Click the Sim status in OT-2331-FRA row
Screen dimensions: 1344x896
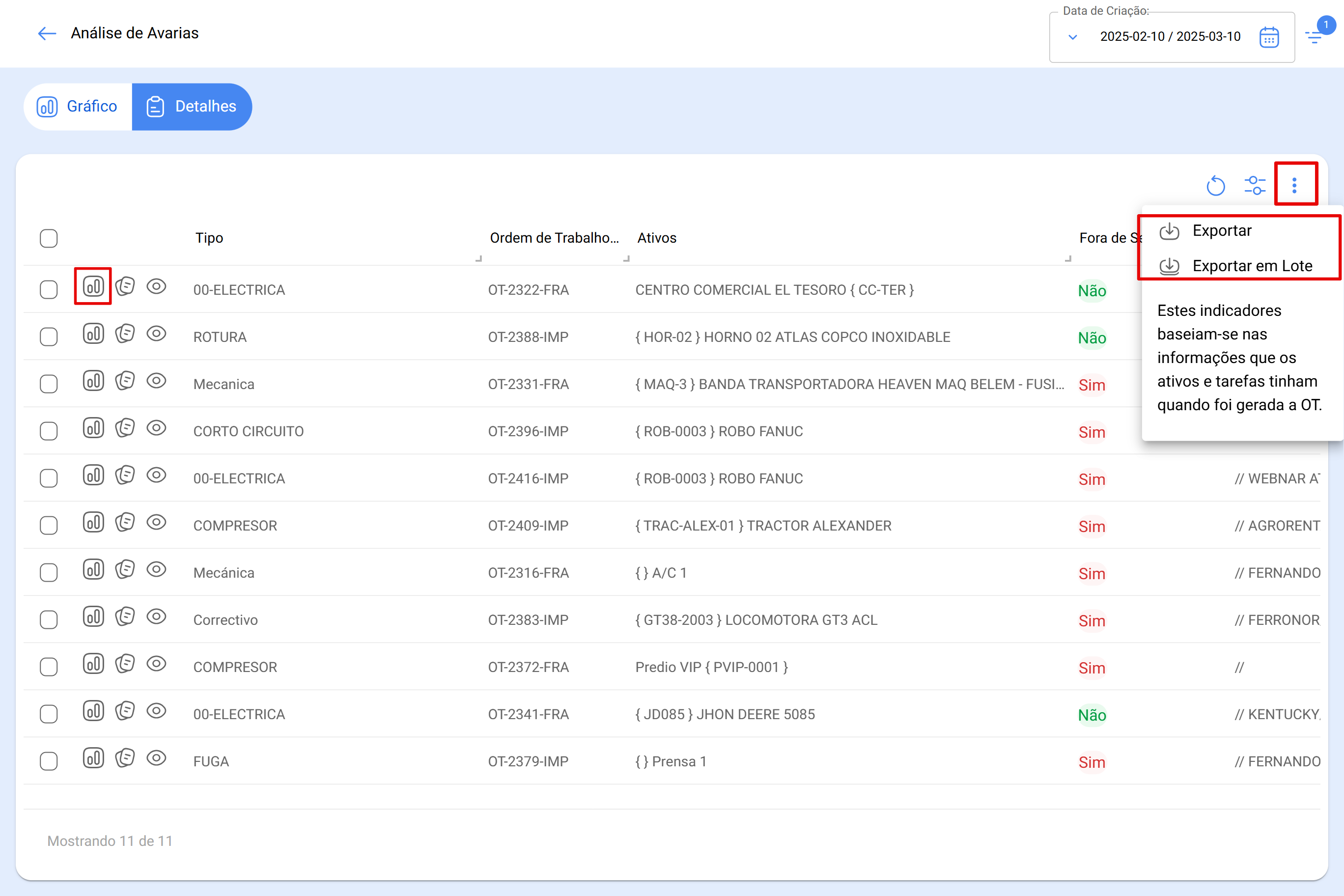(x=1092, y=385)
